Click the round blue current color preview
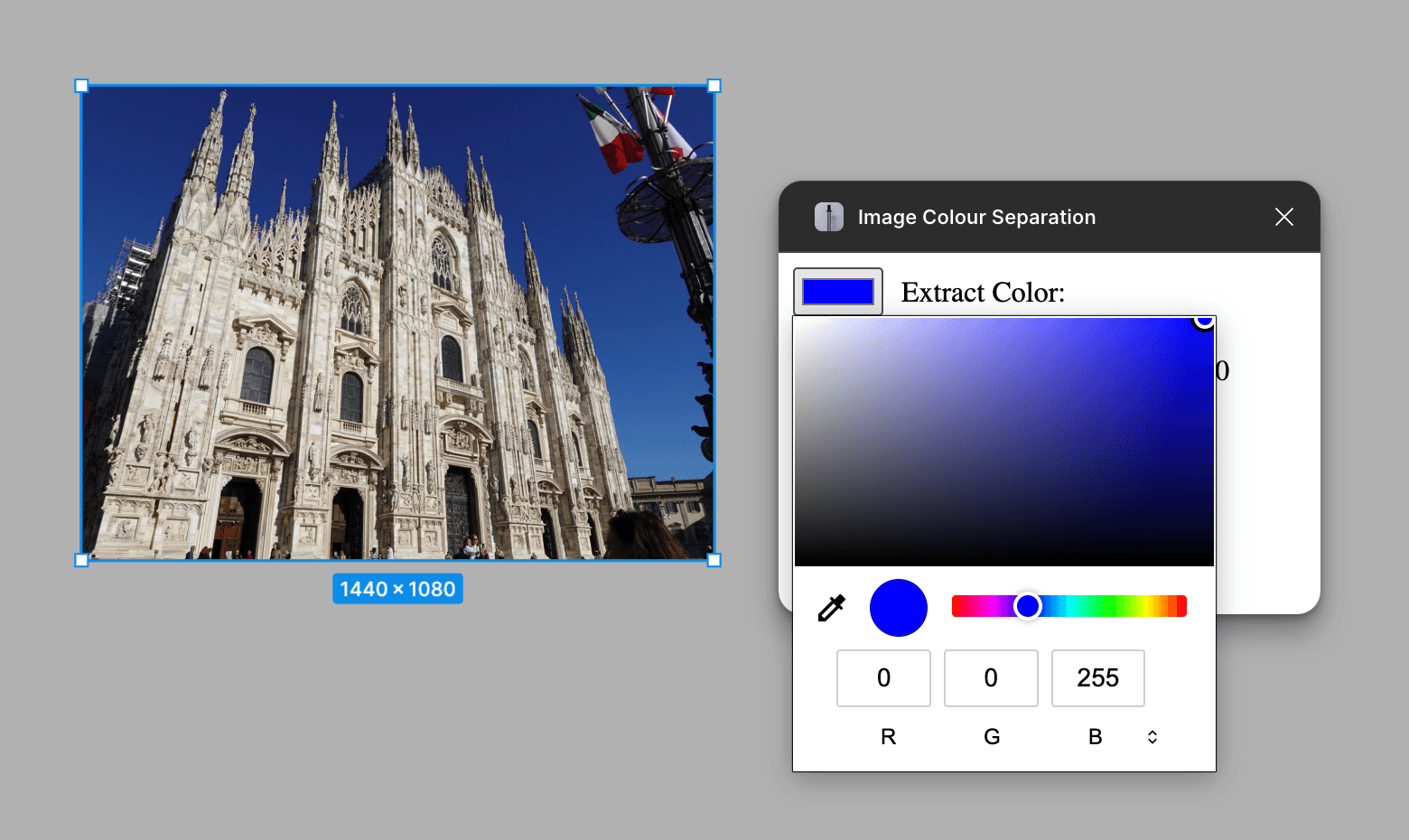The image size is (1409, 840). click(x=899, y=608)
